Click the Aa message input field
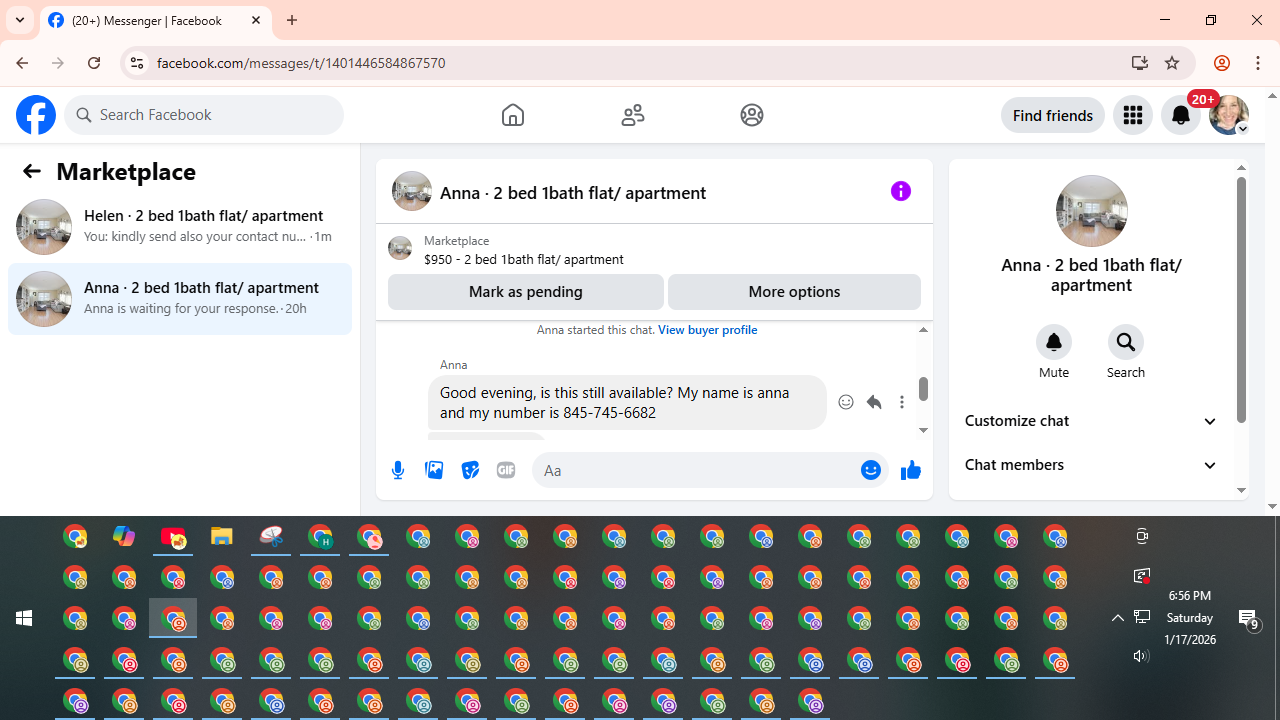Image resolution: width=1280 pixels, height=720 pixels. tap(698, 470)
